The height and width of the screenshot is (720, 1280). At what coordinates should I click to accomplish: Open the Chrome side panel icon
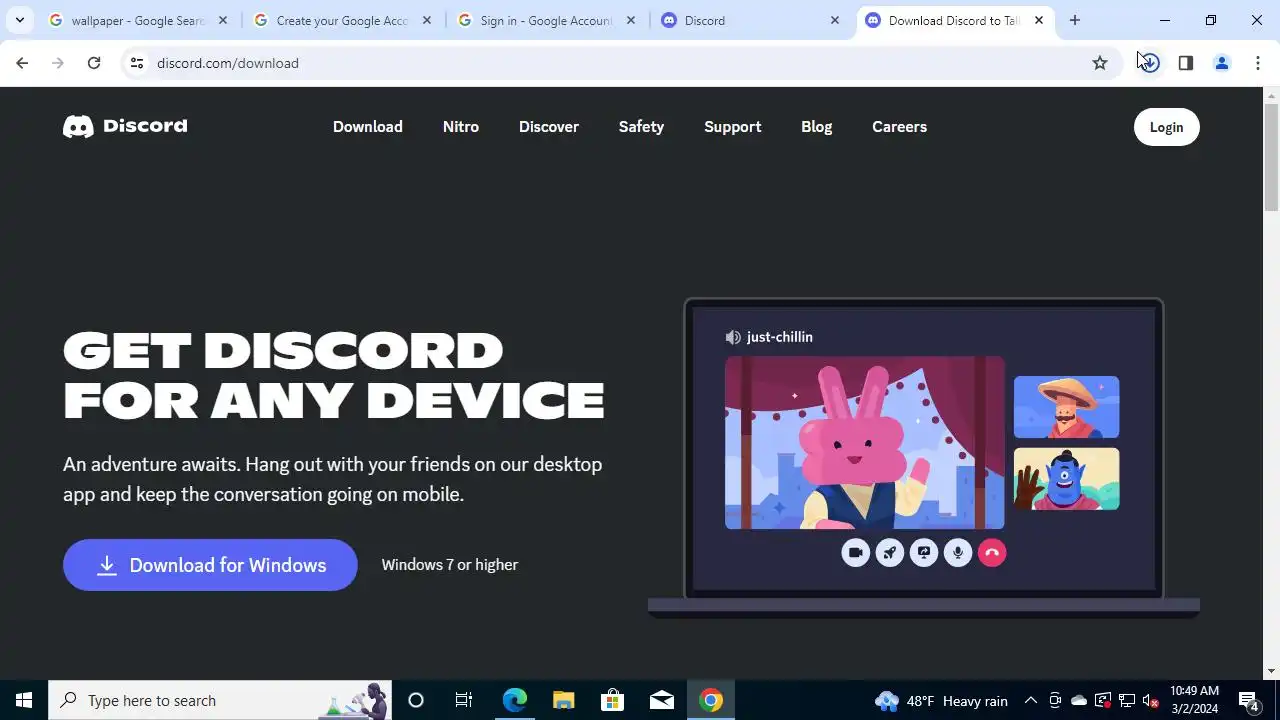click(1185, 63)
